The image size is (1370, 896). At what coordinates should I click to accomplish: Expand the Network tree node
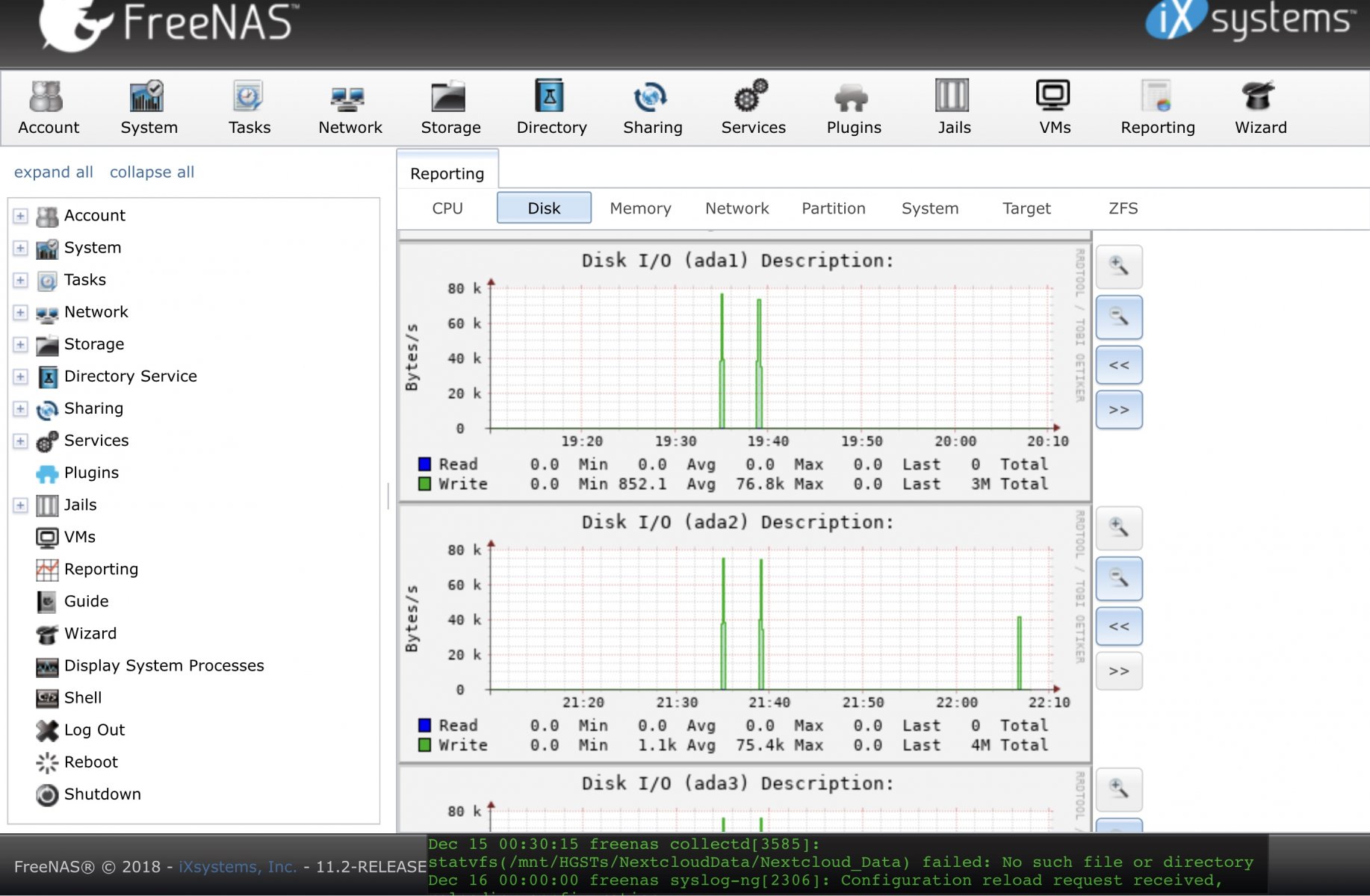pyautogui.click(x=20, y=312)
